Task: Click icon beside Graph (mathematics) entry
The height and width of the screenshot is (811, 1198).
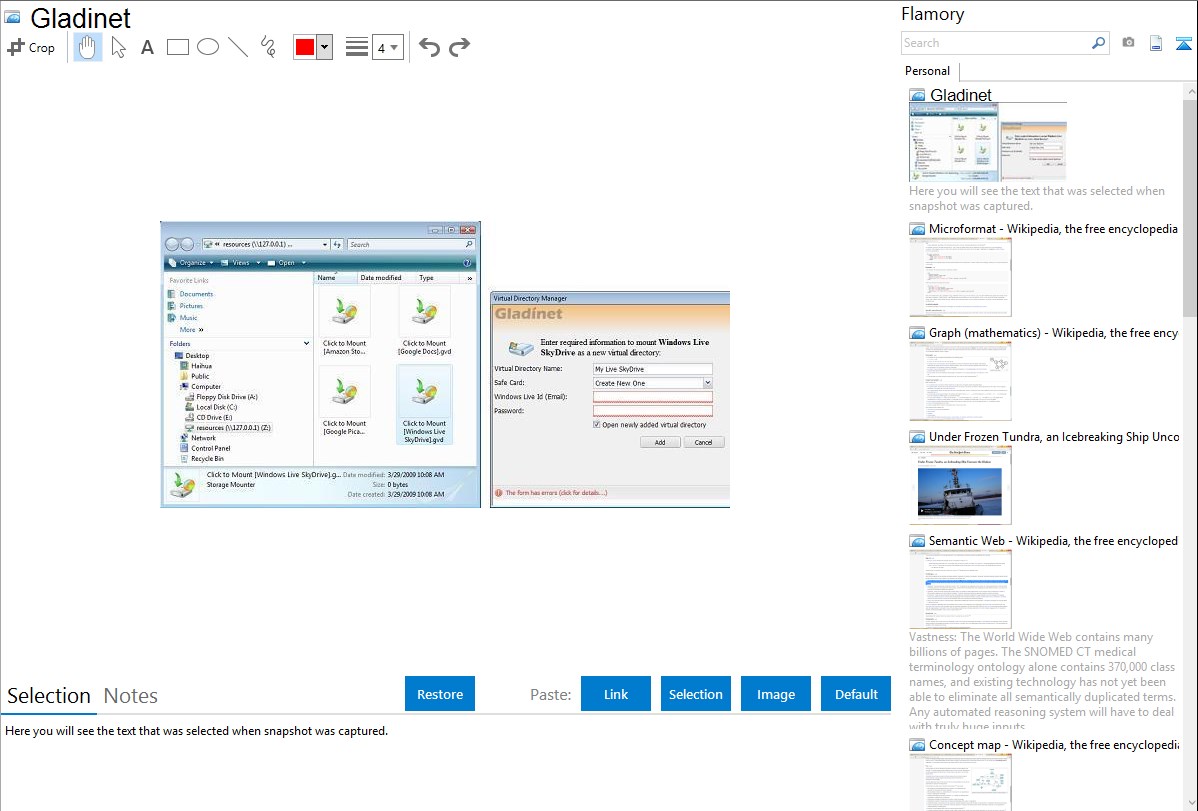Action: click(917, 333)
